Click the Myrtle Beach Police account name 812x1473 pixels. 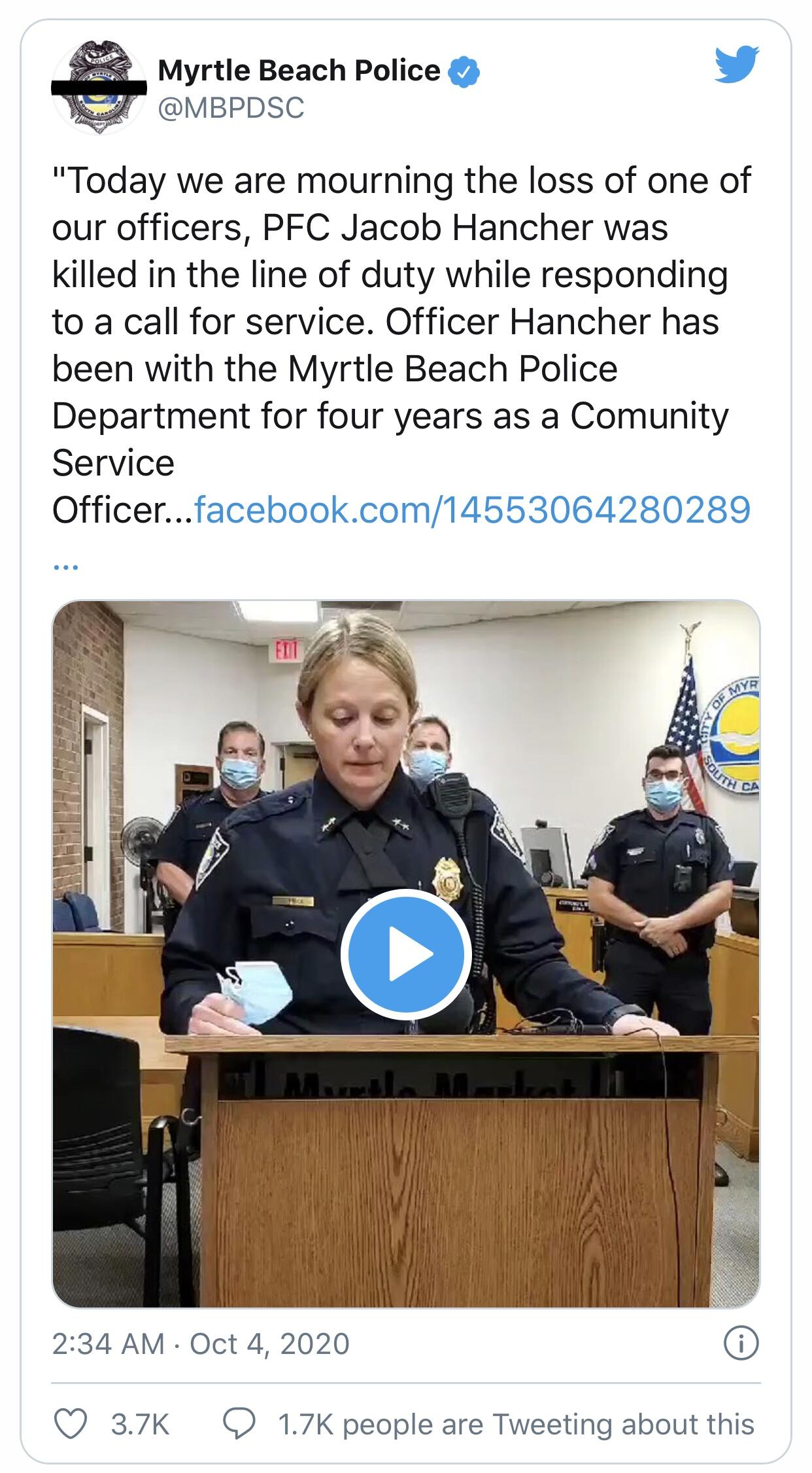299,71
